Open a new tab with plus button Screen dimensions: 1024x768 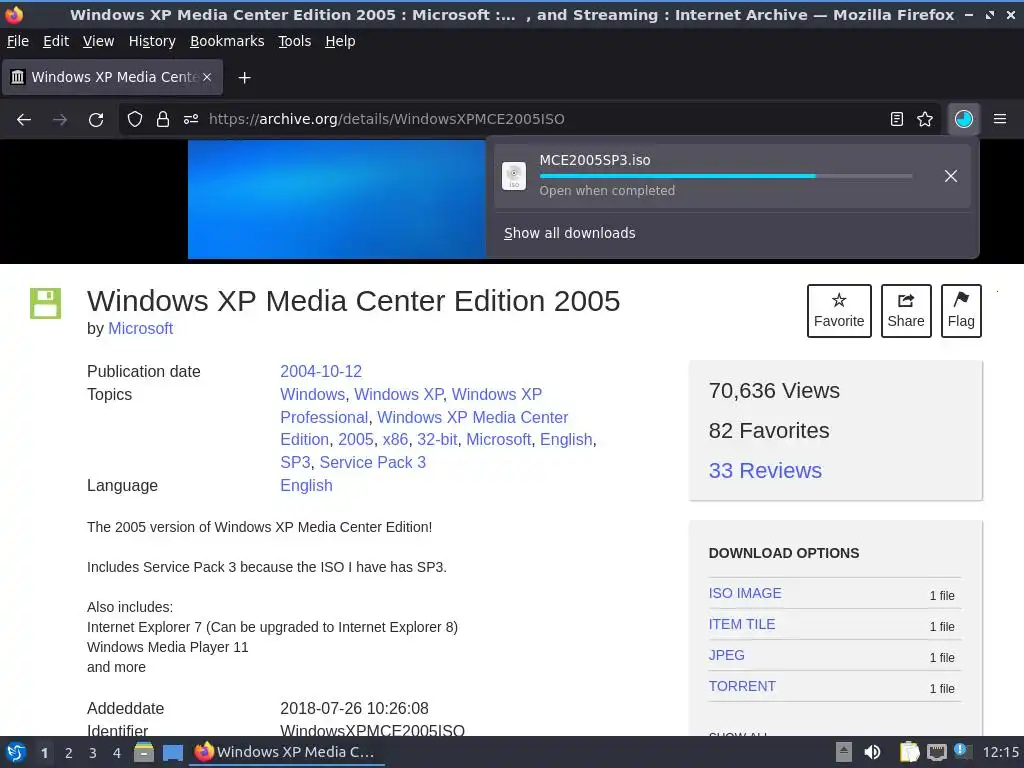244,78
